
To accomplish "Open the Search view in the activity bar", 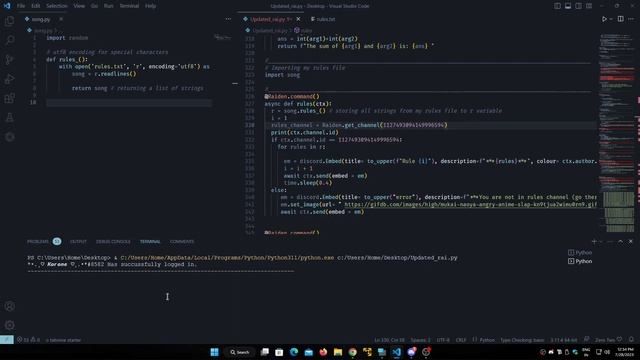I will pos(9,40).
